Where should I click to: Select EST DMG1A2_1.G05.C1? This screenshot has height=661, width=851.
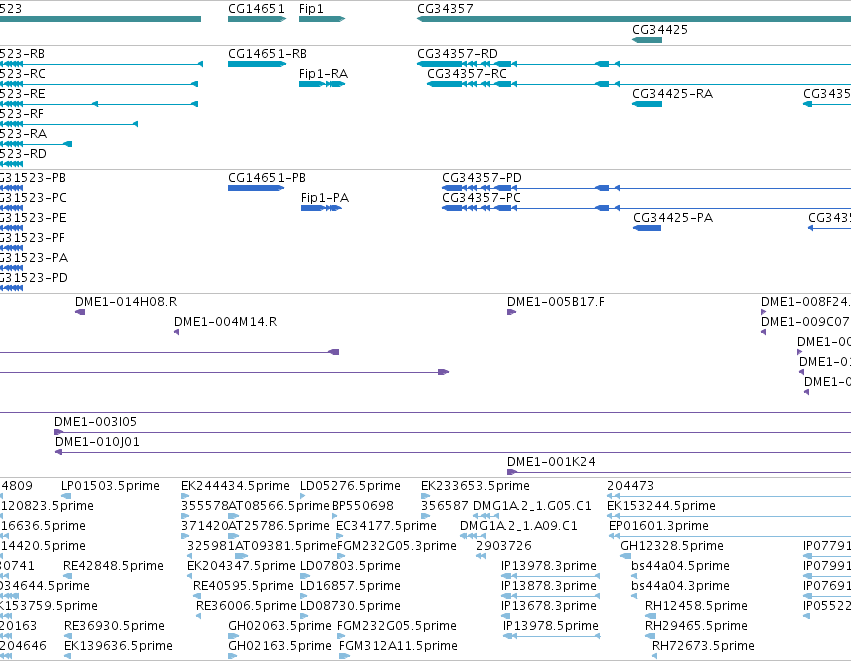pyautogui.click(x=532, y=506)
